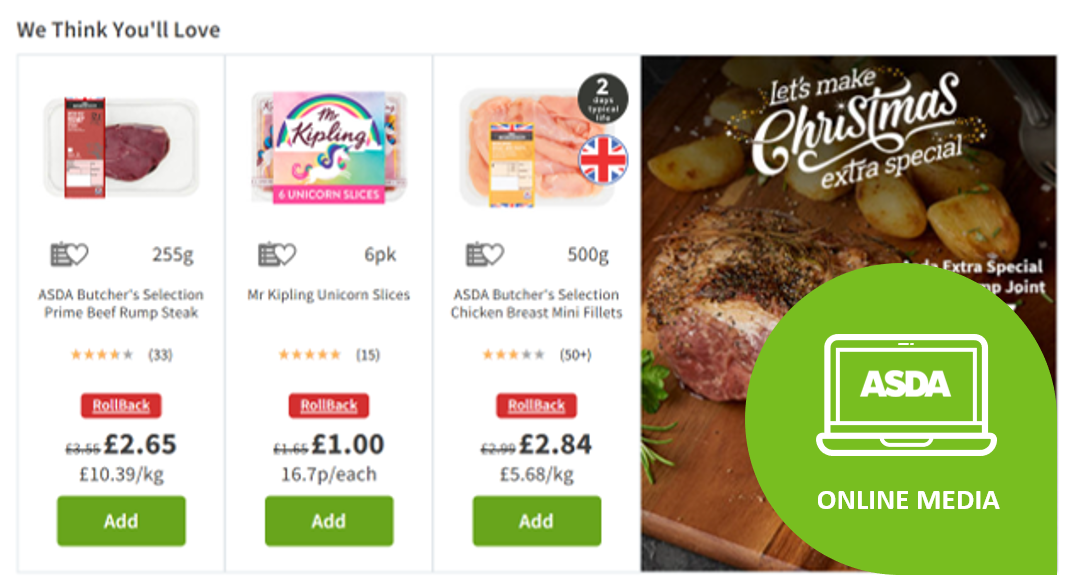The height and width of the screenshot is (581, 1072).
Task: Add Beef Rump Steak to shopping list favourites
Action: (69, 254)
